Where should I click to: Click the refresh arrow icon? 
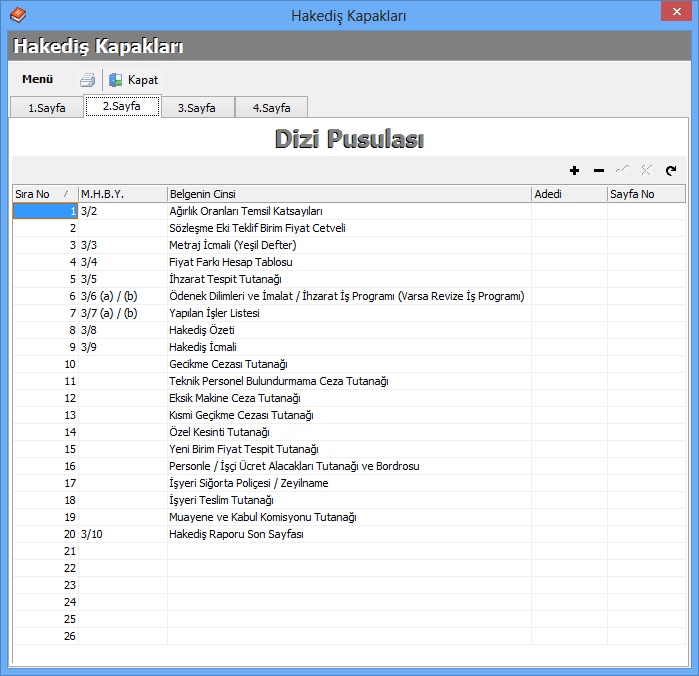click(x=671, y=171)
